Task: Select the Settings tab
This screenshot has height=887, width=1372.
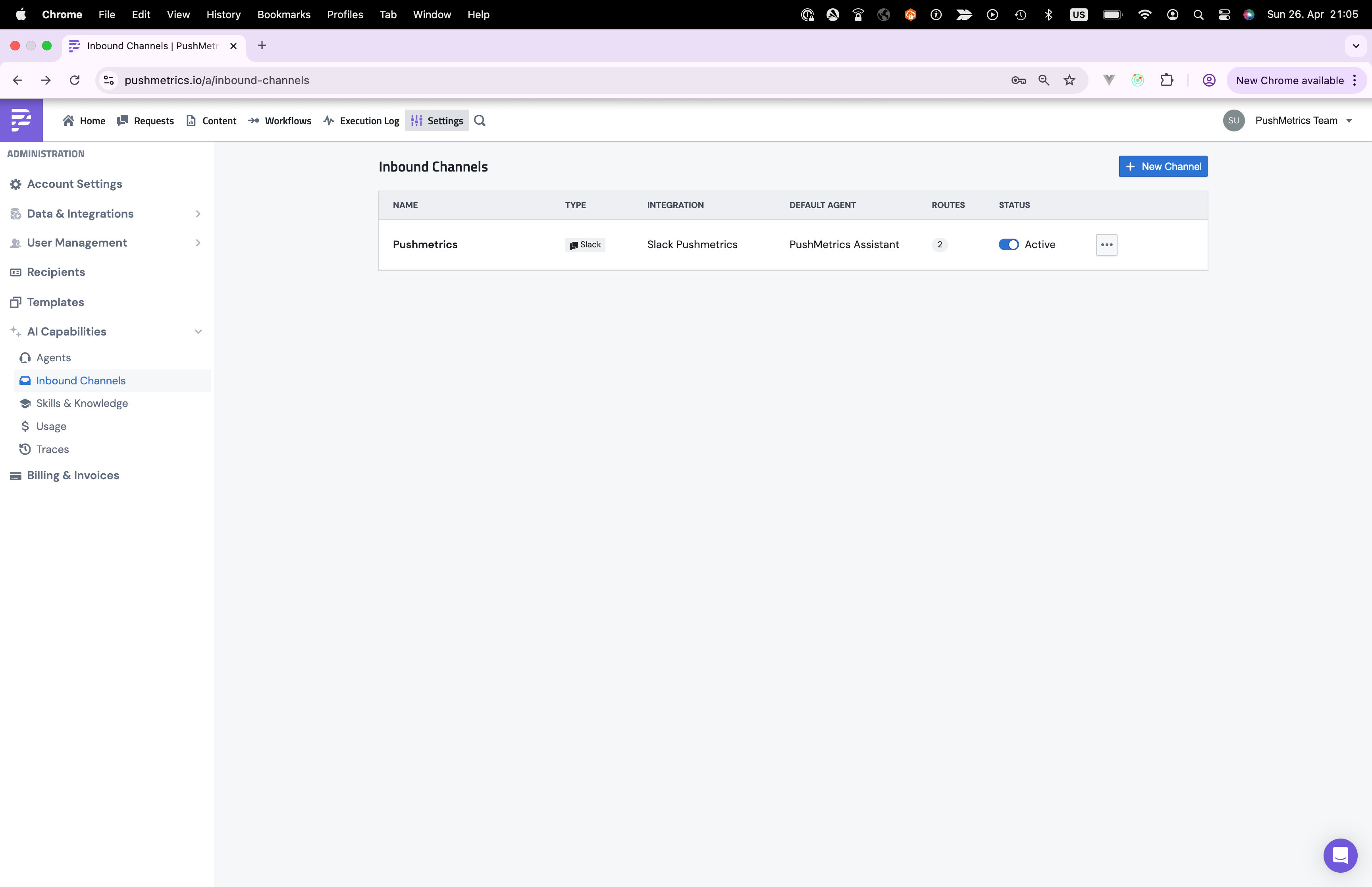Action: point(436,120)
